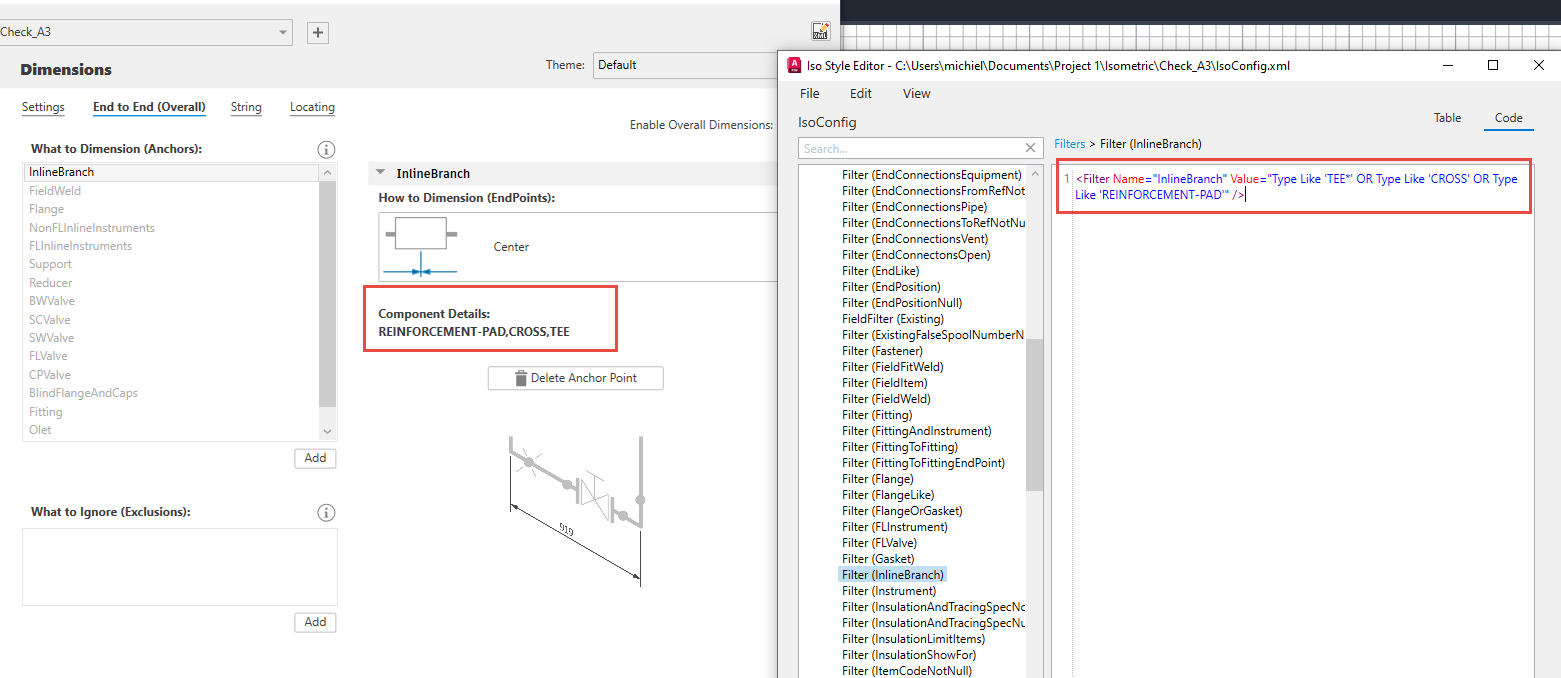Follow the Filters breadcrumb link
The width and height of the screenshot is (1561, 678).
tap(1069, 143)
